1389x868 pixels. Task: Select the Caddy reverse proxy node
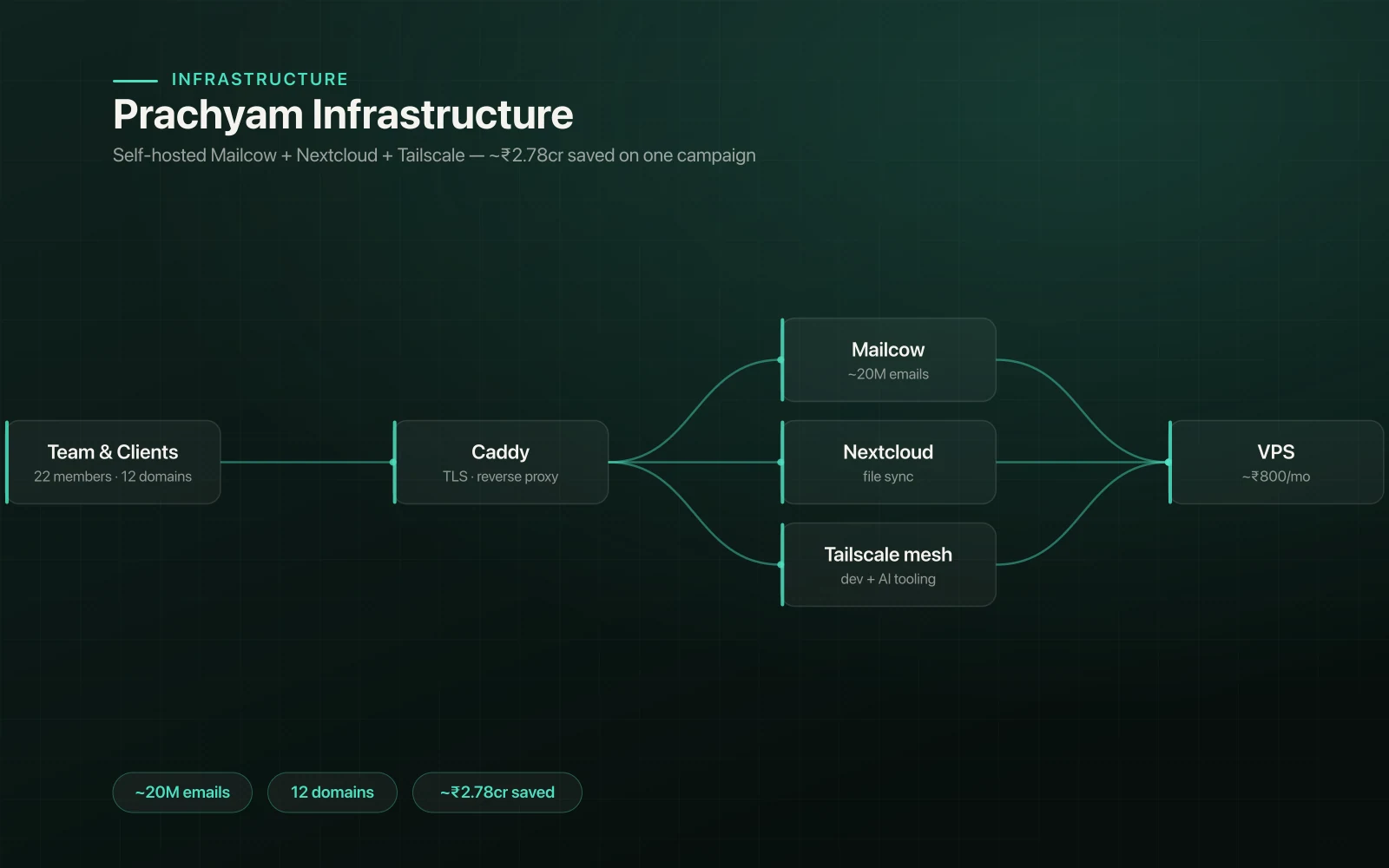pyautogui.click(x=501, y=462)
